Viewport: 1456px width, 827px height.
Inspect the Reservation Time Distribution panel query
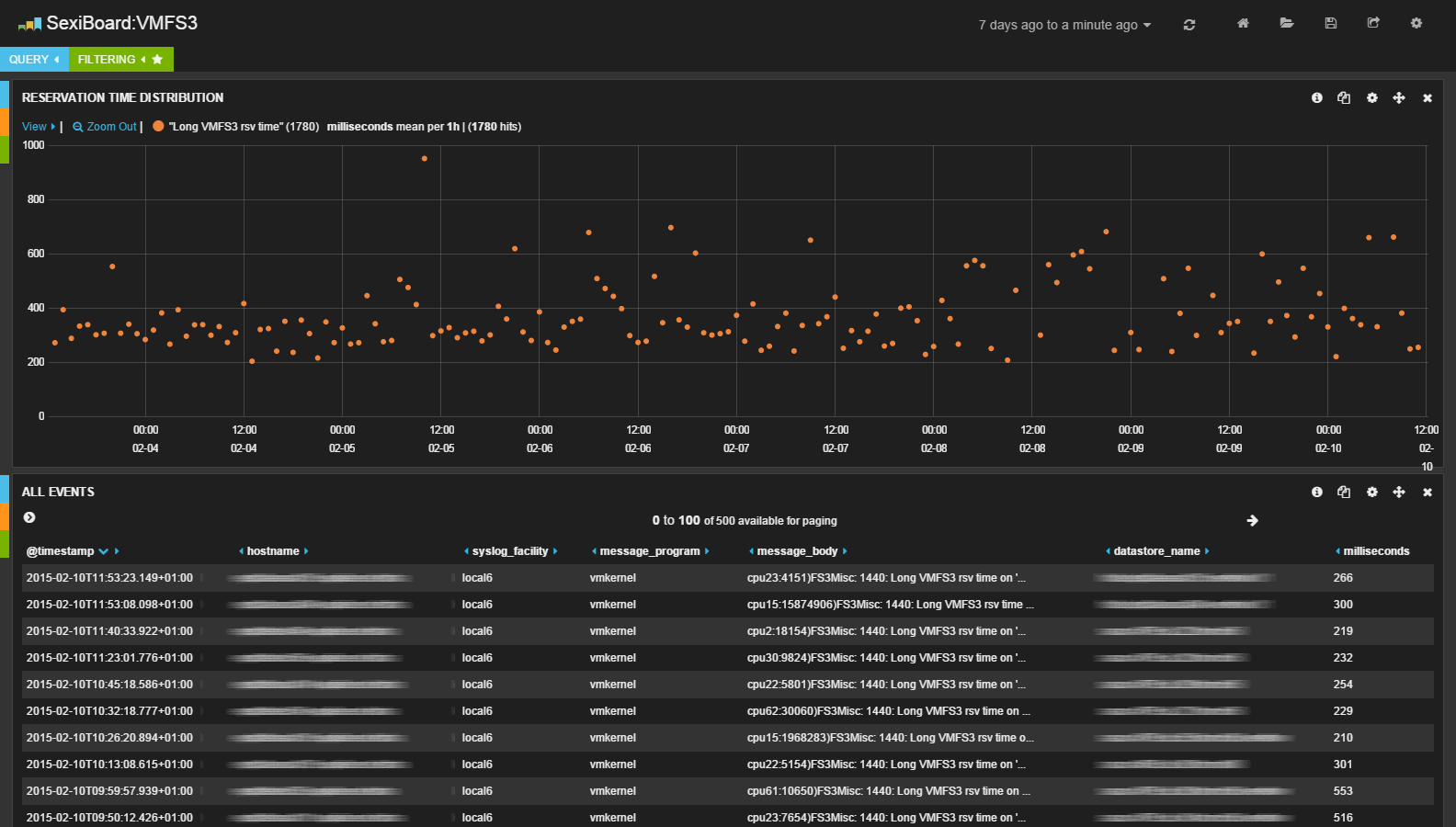1344,97
